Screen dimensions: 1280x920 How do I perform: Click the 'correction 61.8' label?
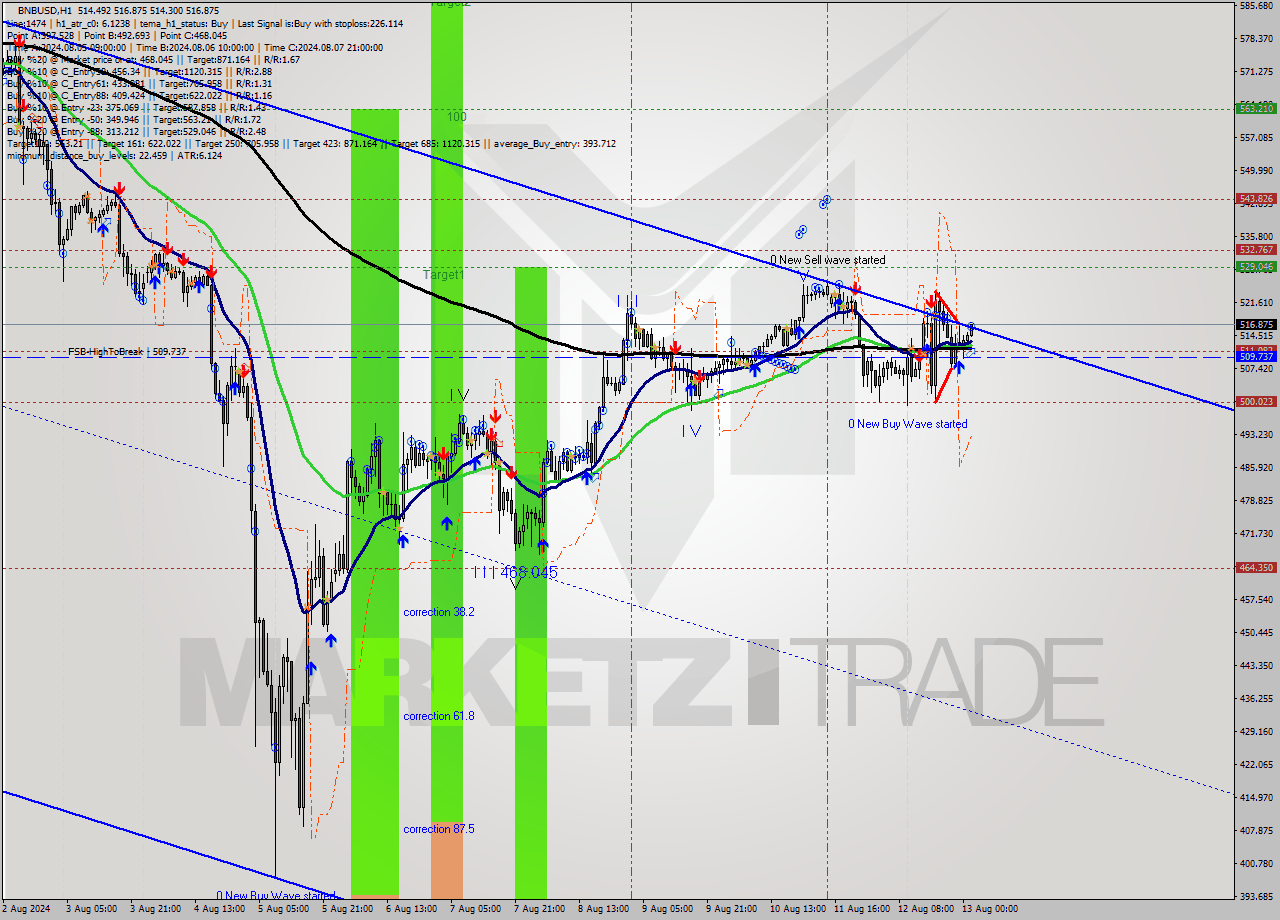click(439, 716)
